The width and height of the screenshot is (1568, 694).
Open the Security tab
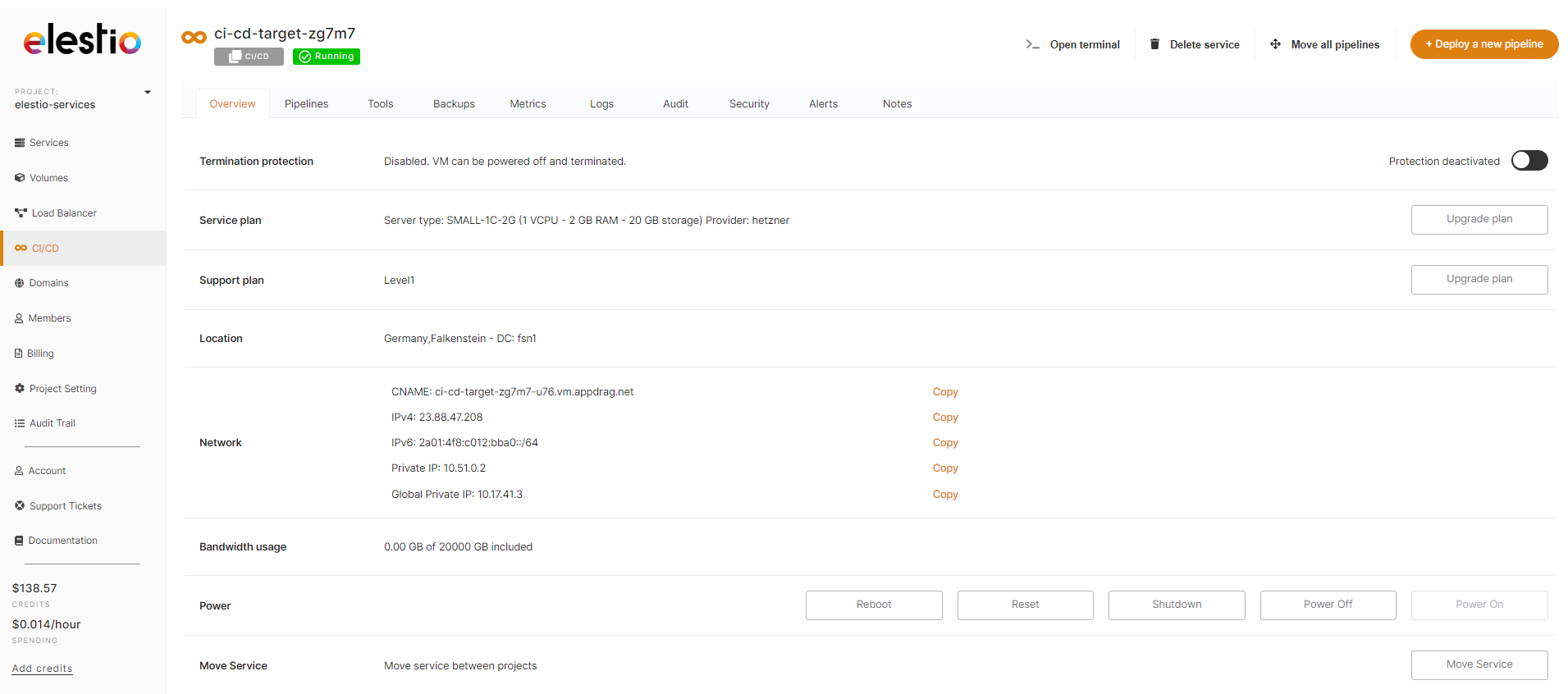tap(749, 104)
